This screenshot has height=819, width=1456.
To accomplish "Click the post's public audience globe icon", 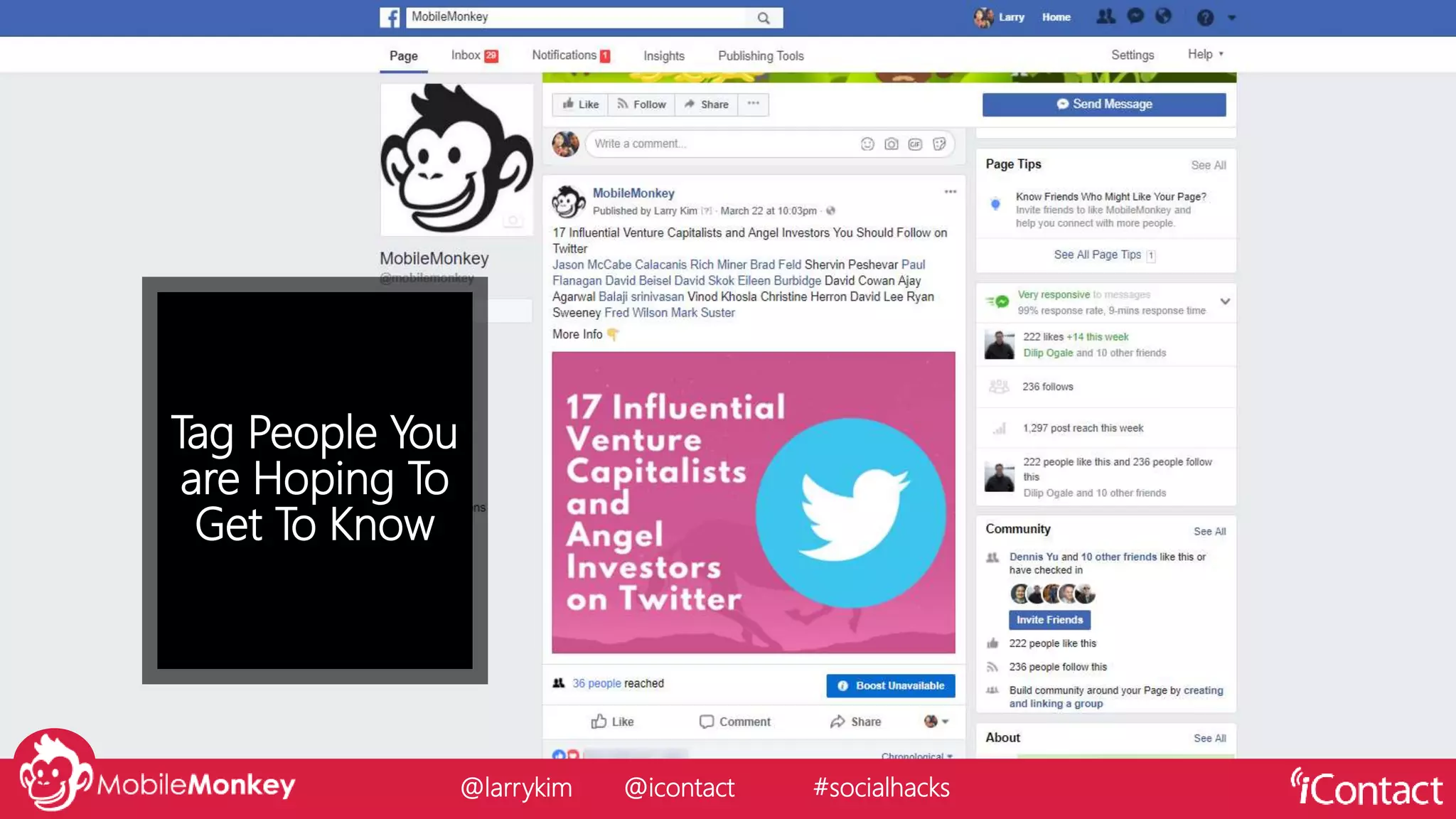I will pyautogui.click(x=830, y=211).
